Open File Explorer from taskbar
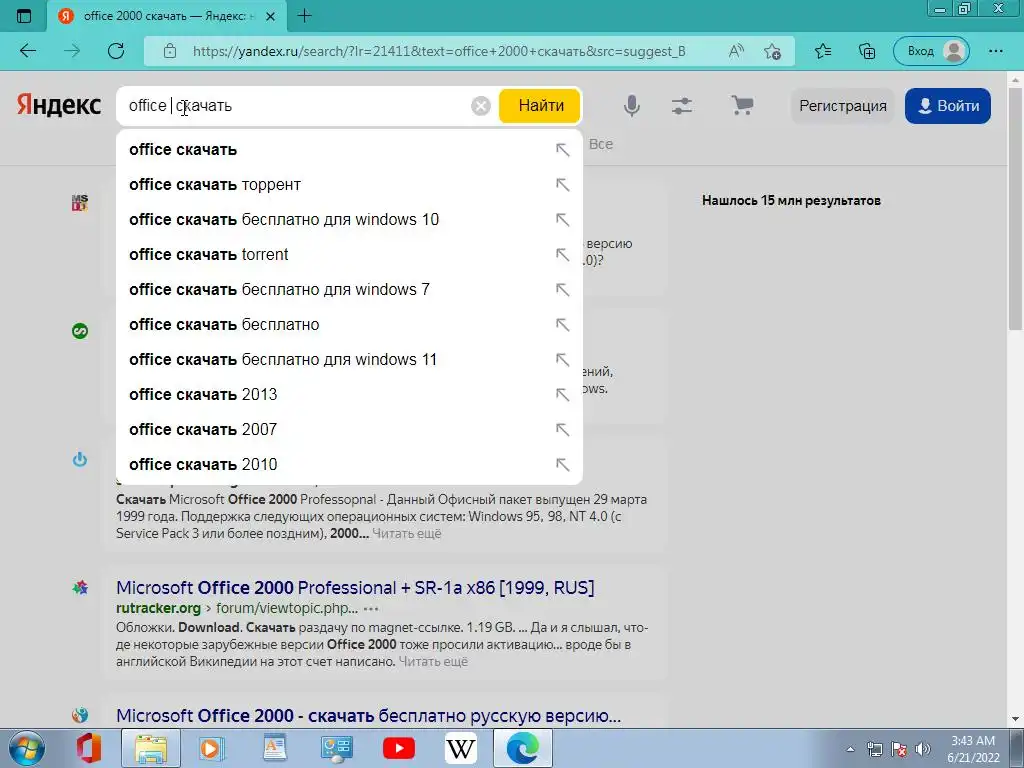This screenshot has height=768, width=1024. (x=150, y=748)
